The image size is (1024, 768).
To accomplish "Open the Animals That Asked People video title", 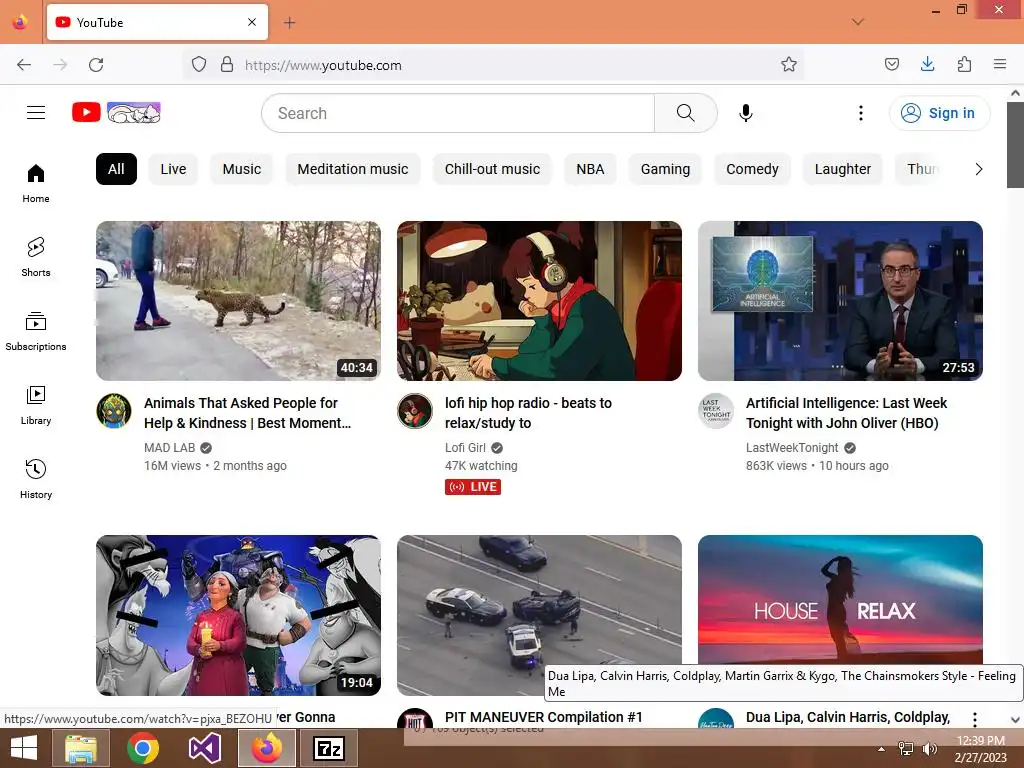I will click(x=248, y=413).
